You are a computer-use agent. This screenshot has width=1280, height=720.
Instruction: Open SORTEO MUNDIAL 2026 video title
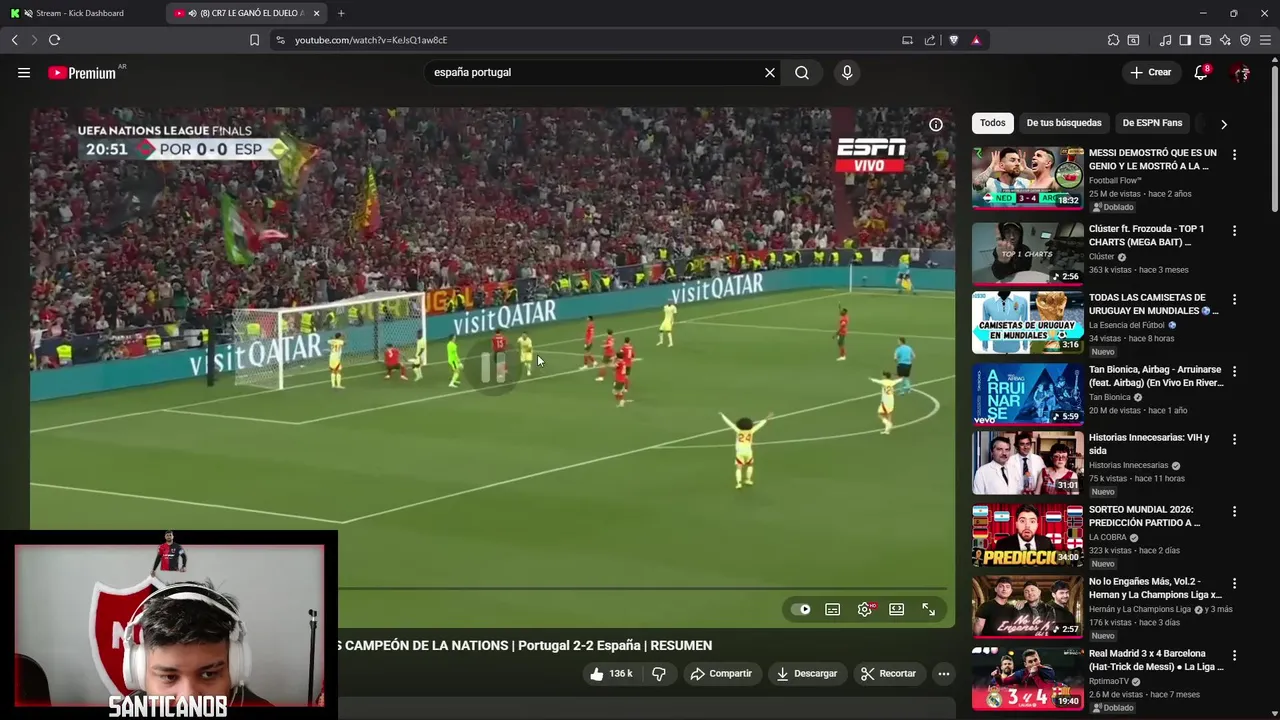coord(1145,516)
